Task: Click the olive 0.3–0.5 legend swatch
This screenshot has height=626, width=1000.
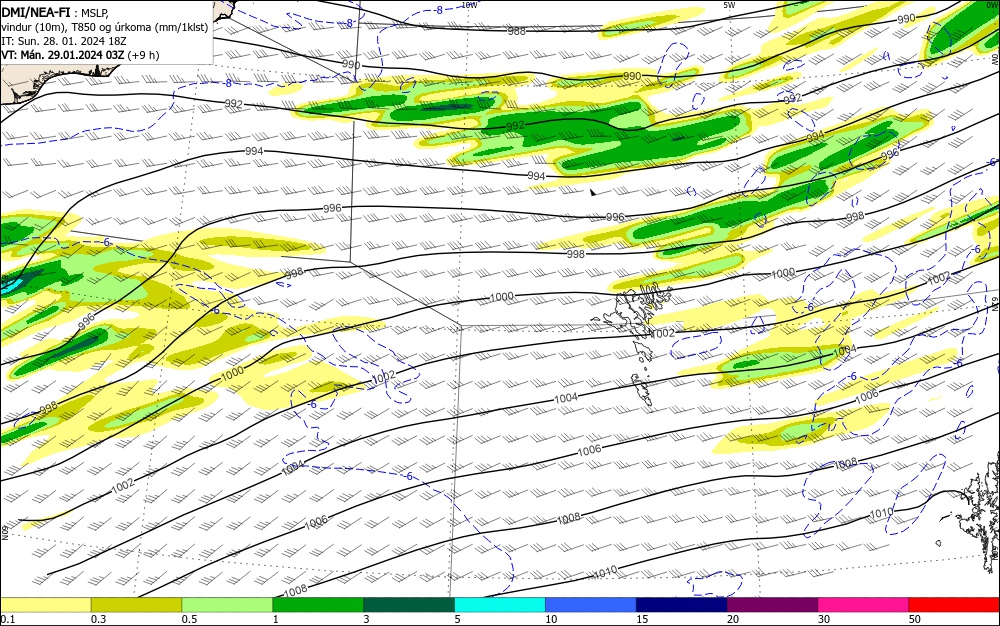Action: tap(136, 605)
